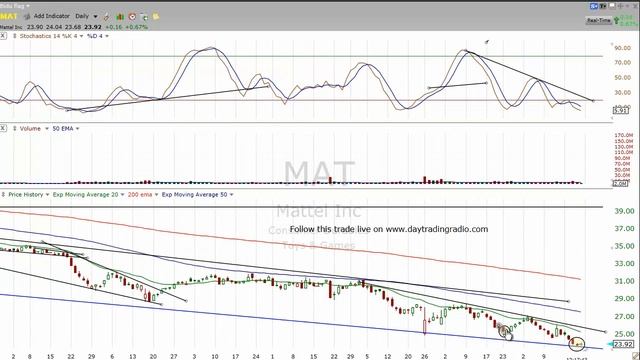Click the pop-out chart window icon
Screen dimensions: 640x360
click(x=144, y=17)
